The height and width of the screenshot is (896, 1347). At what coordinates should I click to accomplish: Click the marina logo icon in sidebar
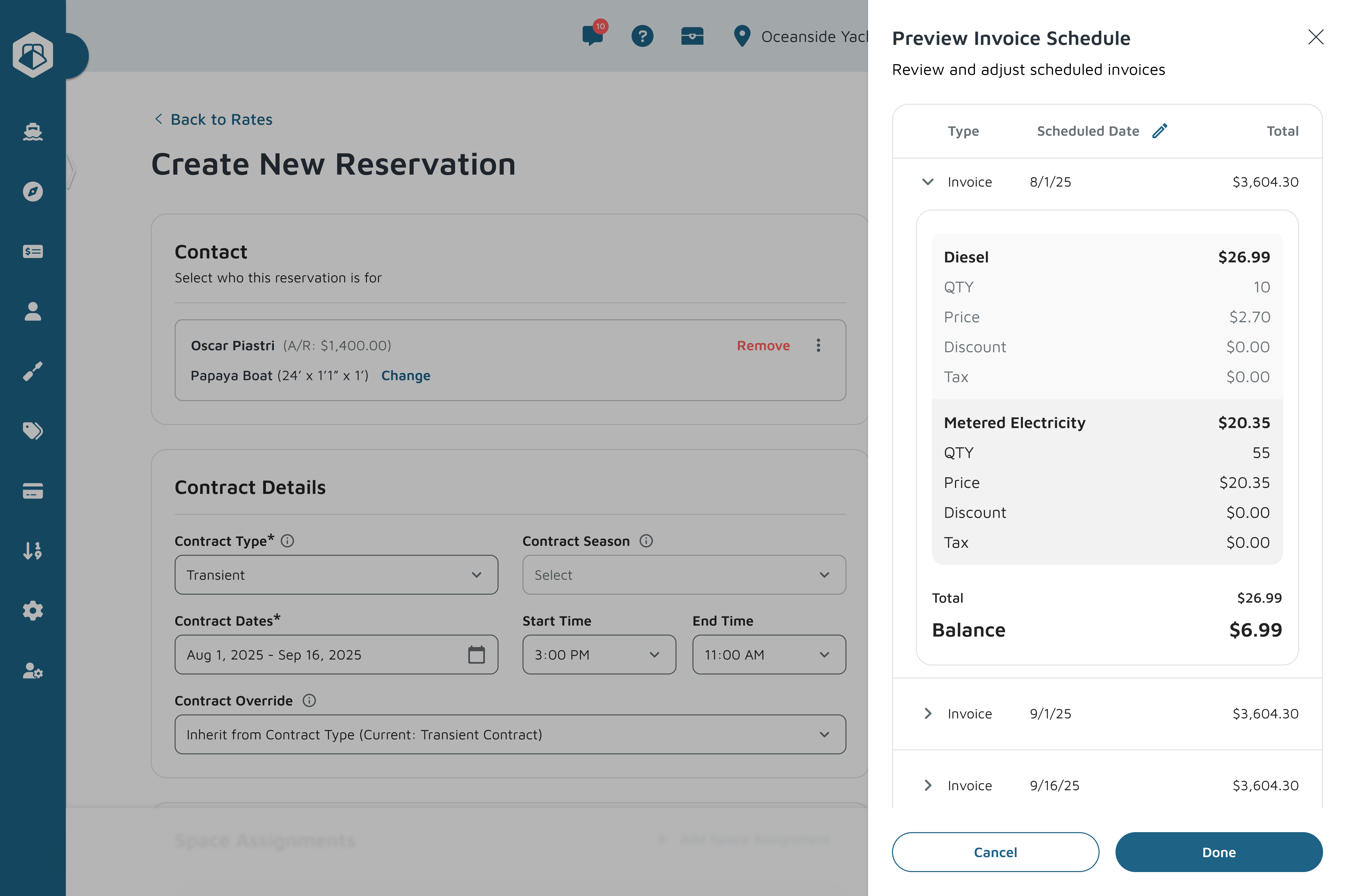click(33, 55)
